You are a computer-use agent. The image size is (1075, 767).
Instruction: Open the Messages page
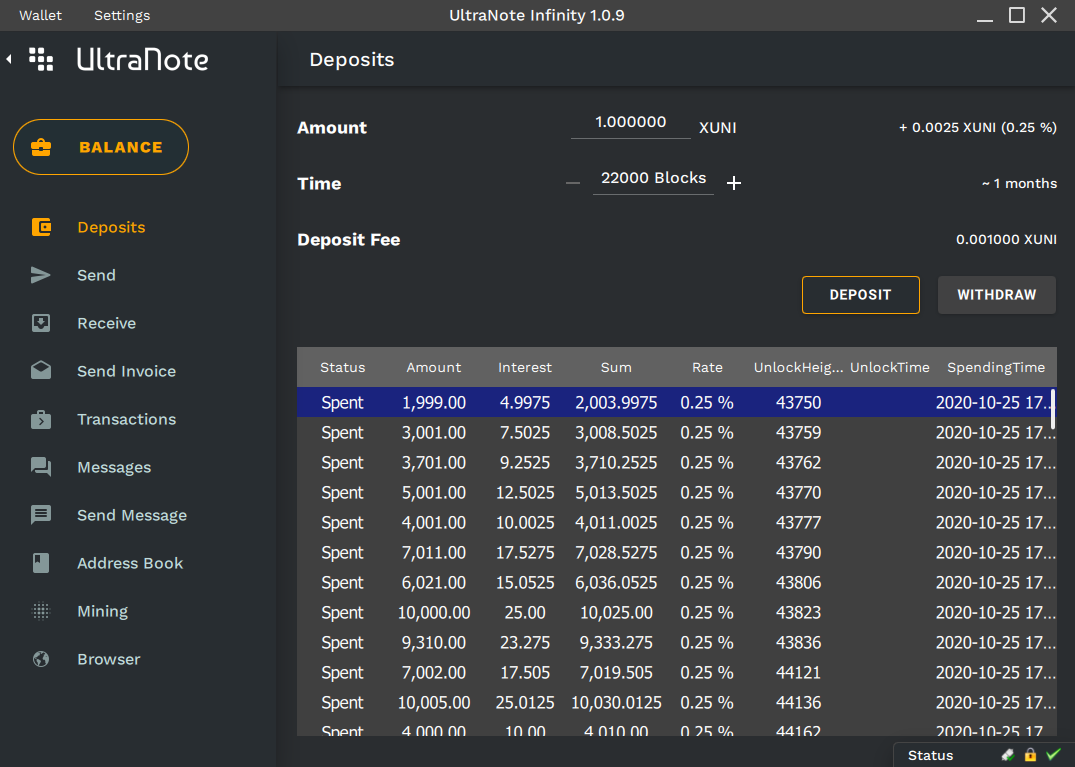[x=114, y=467]
